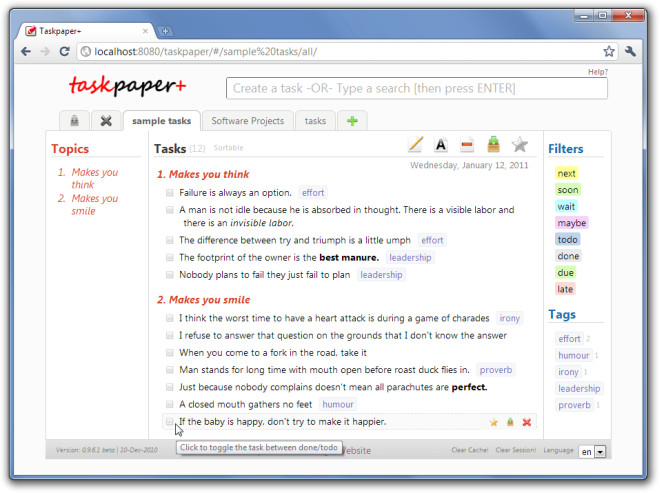The width and height of the screenshot is (660, 493).
Task: Star the 'If the baby is happy' task
Action: [x=494, y=422]
